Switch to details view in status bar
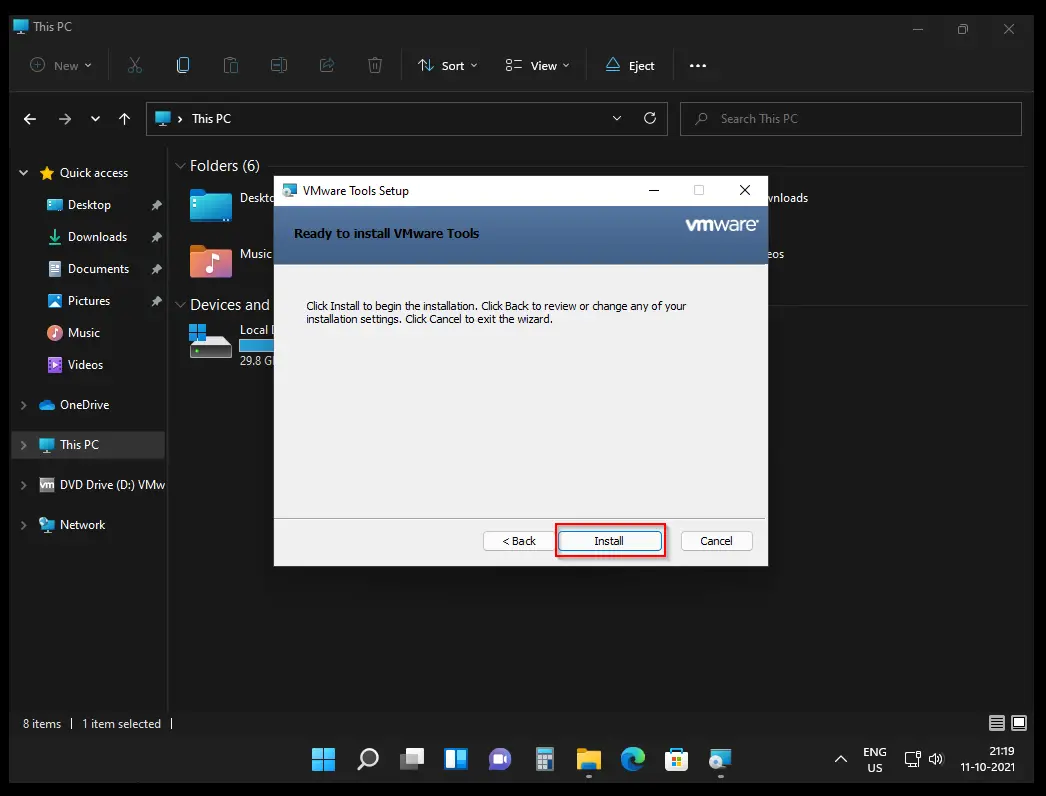Screen dimensions: 1046x796 click(x=997, y=723)
